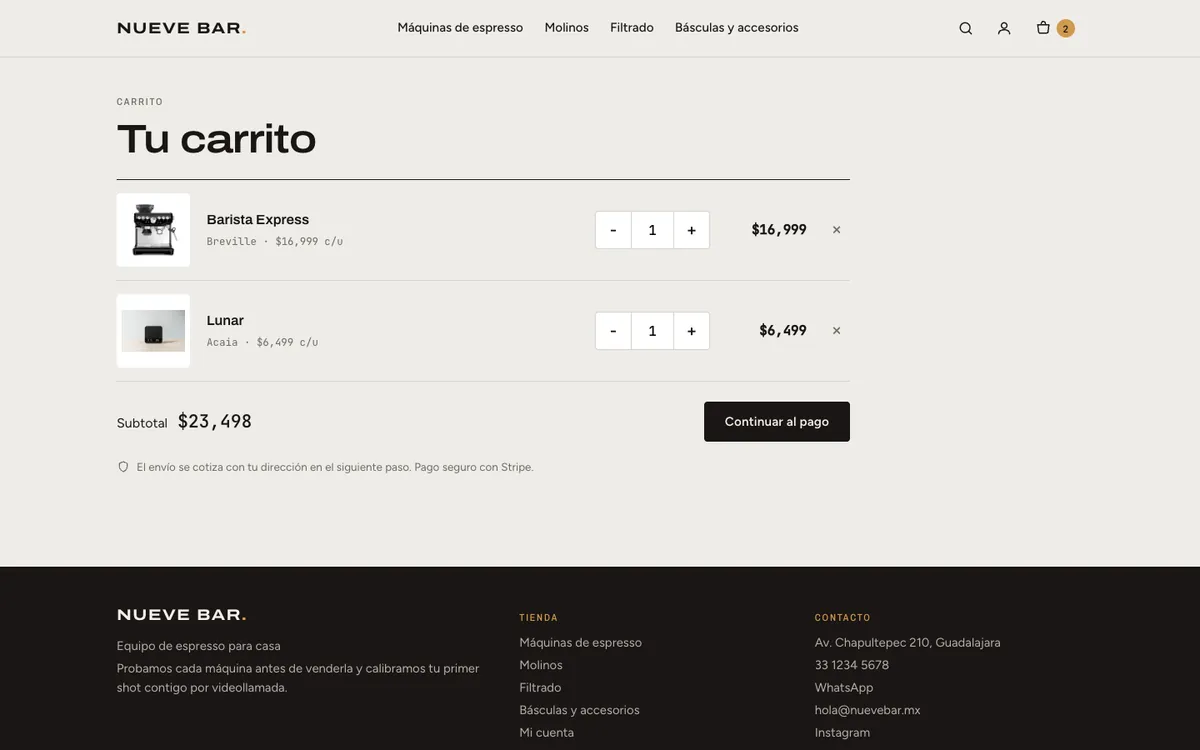
Task: Click the Barista Express line total $16,999
Action: [779, 230]
